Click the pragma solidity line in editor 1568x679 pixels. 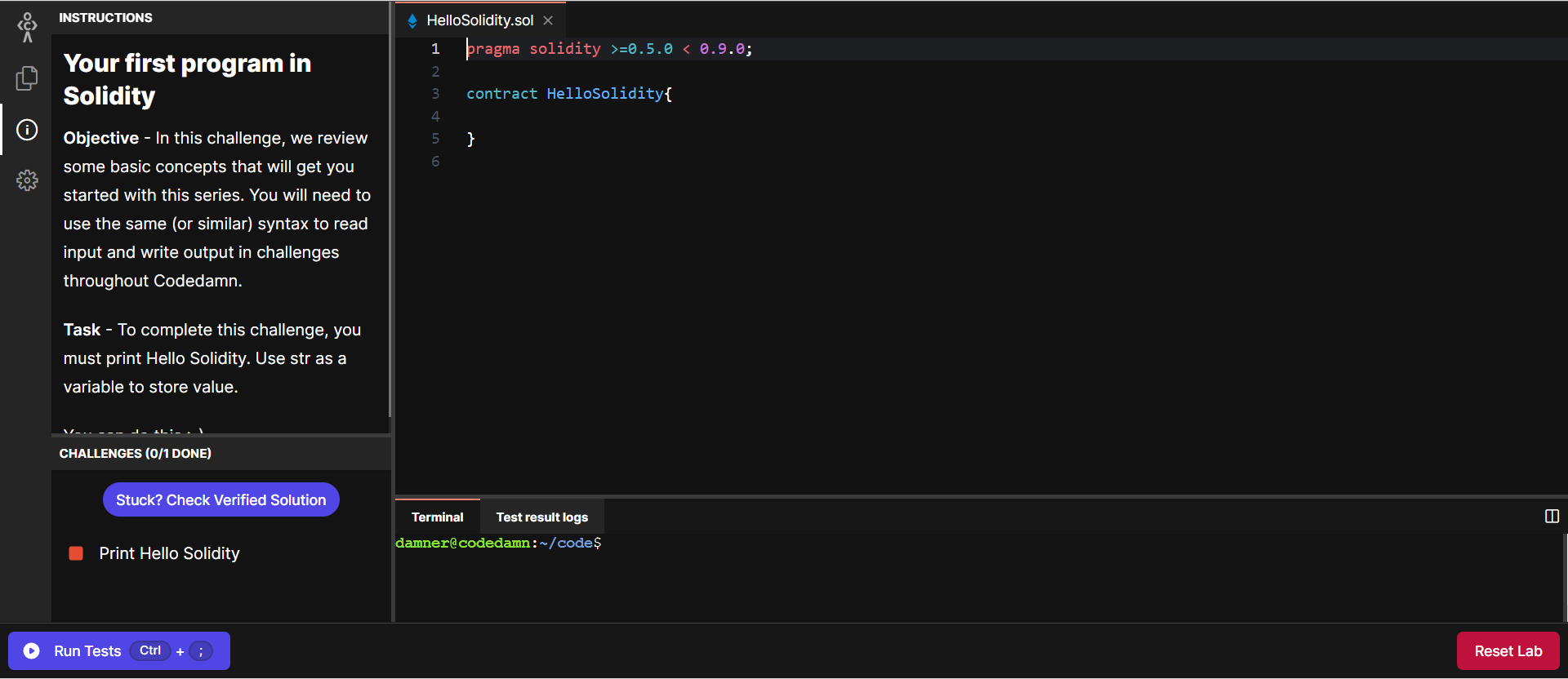click(609, 49)
